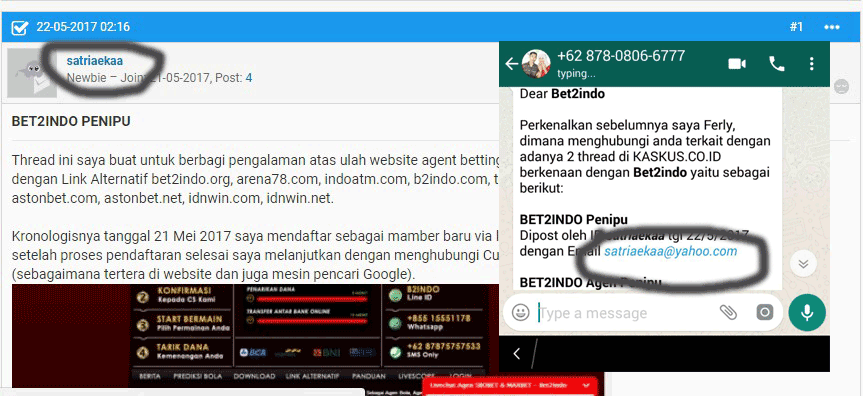The height and width of the screenshot is (396, 863).
Task: Attach a file with paperclip icon
Action: (x=728, y=312)
